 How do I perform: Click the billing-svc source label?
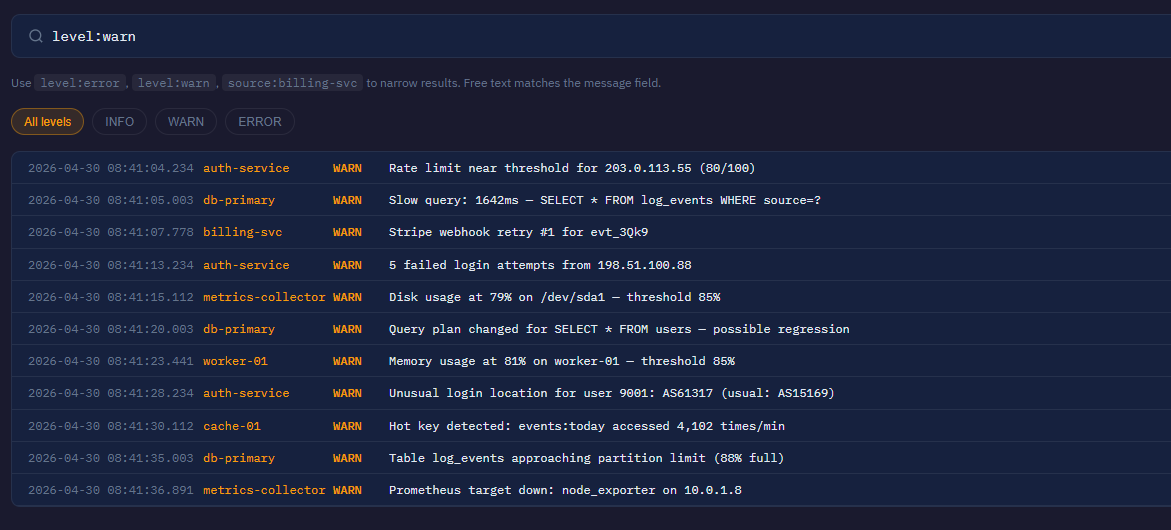coord(243,232)
